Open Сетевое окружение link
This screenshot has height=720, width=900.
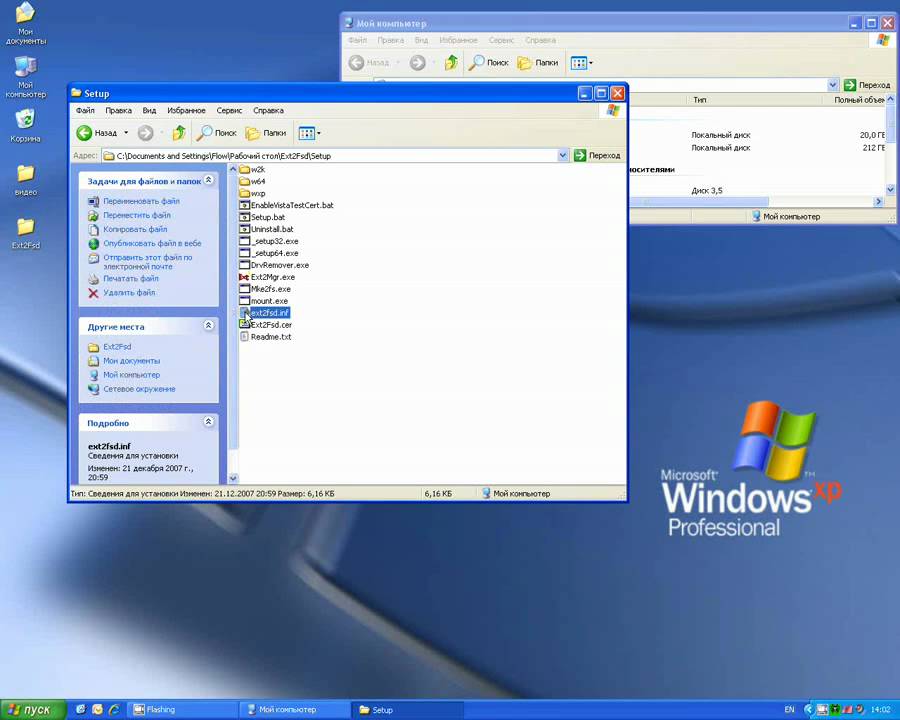point(139,389)
